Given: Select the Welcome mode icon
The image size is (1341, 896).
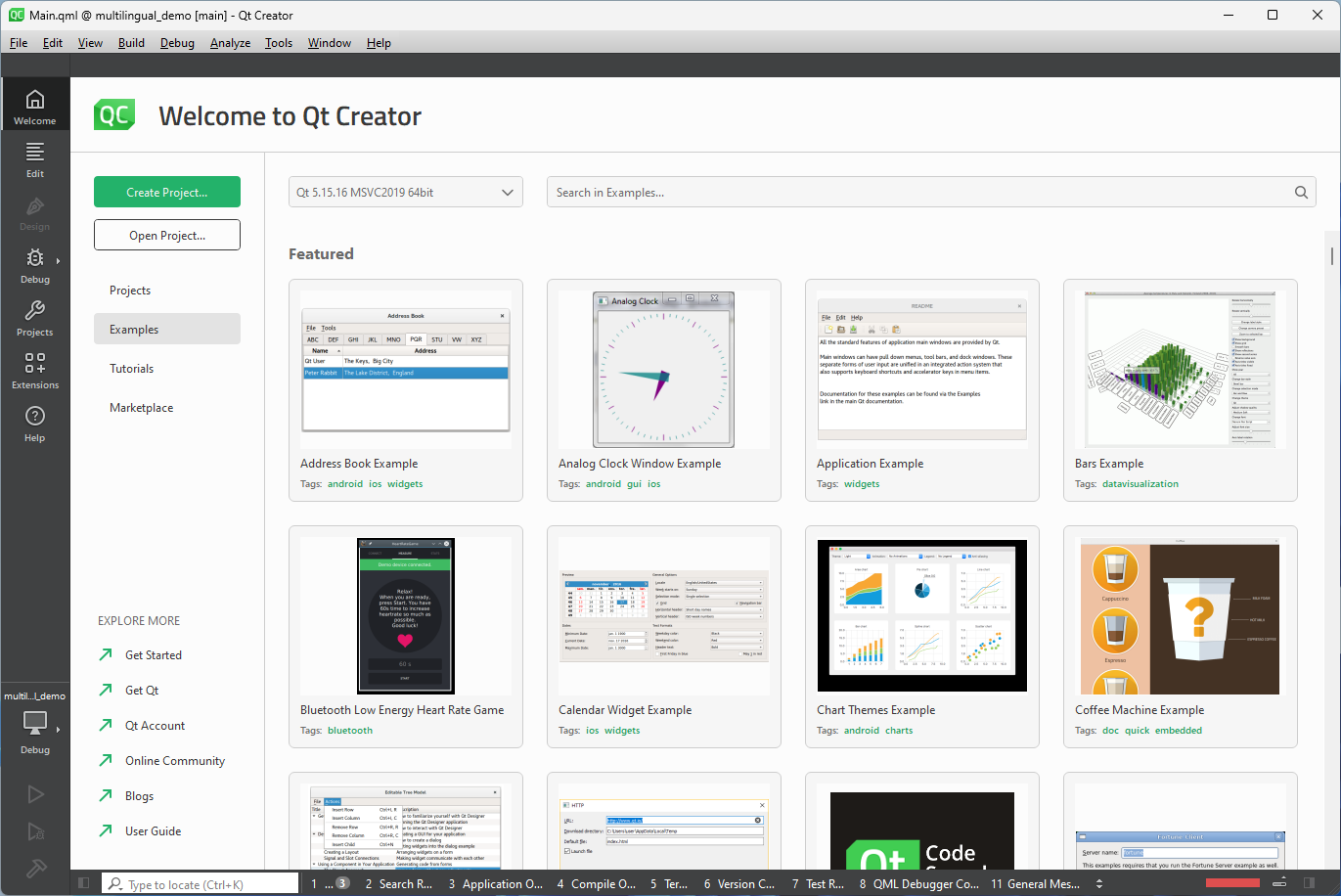Looking at the screenshot, I should coord(35,104).
